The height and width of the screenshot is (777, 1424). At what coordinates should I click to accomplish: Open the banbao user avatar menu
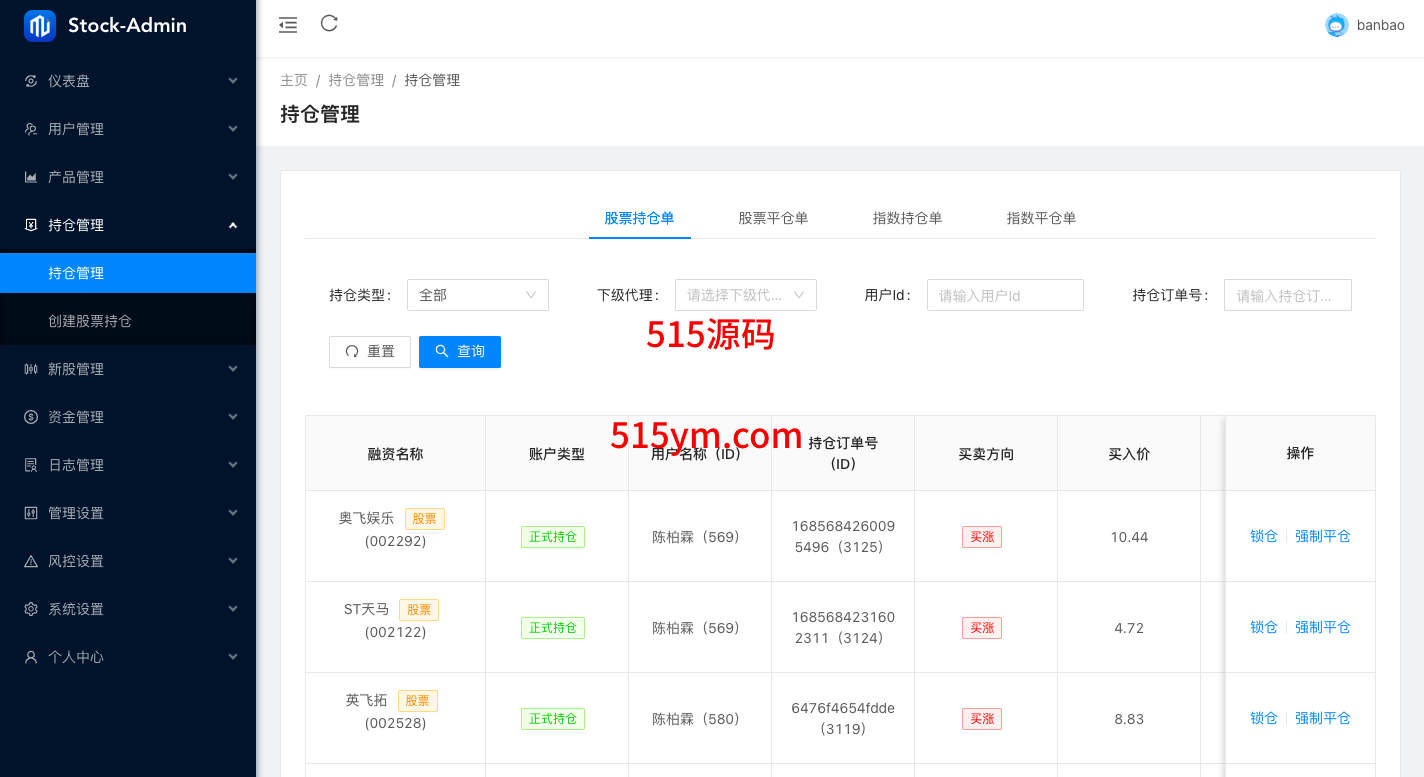(1336, 26)
